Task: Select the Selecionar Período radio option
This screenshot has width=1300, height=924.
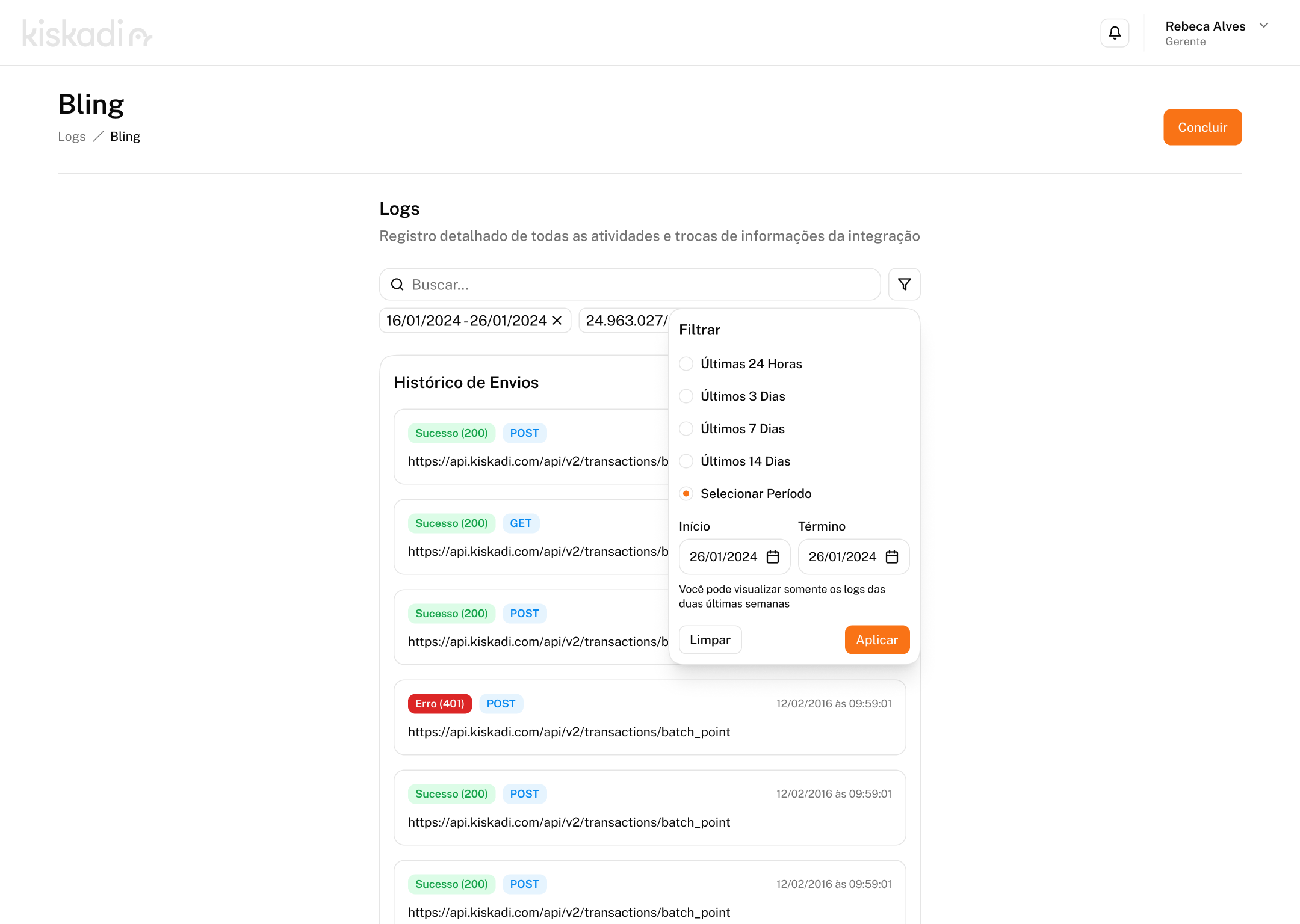Action: coord(686,494)
